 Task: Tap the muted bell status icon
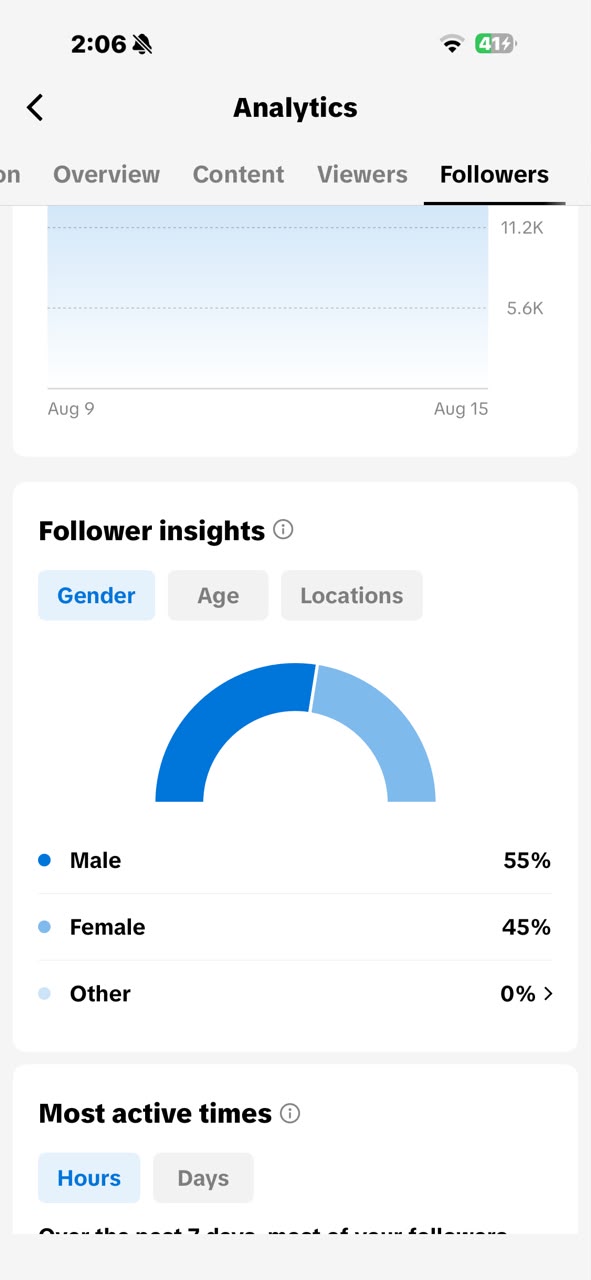tap(142, 44)
